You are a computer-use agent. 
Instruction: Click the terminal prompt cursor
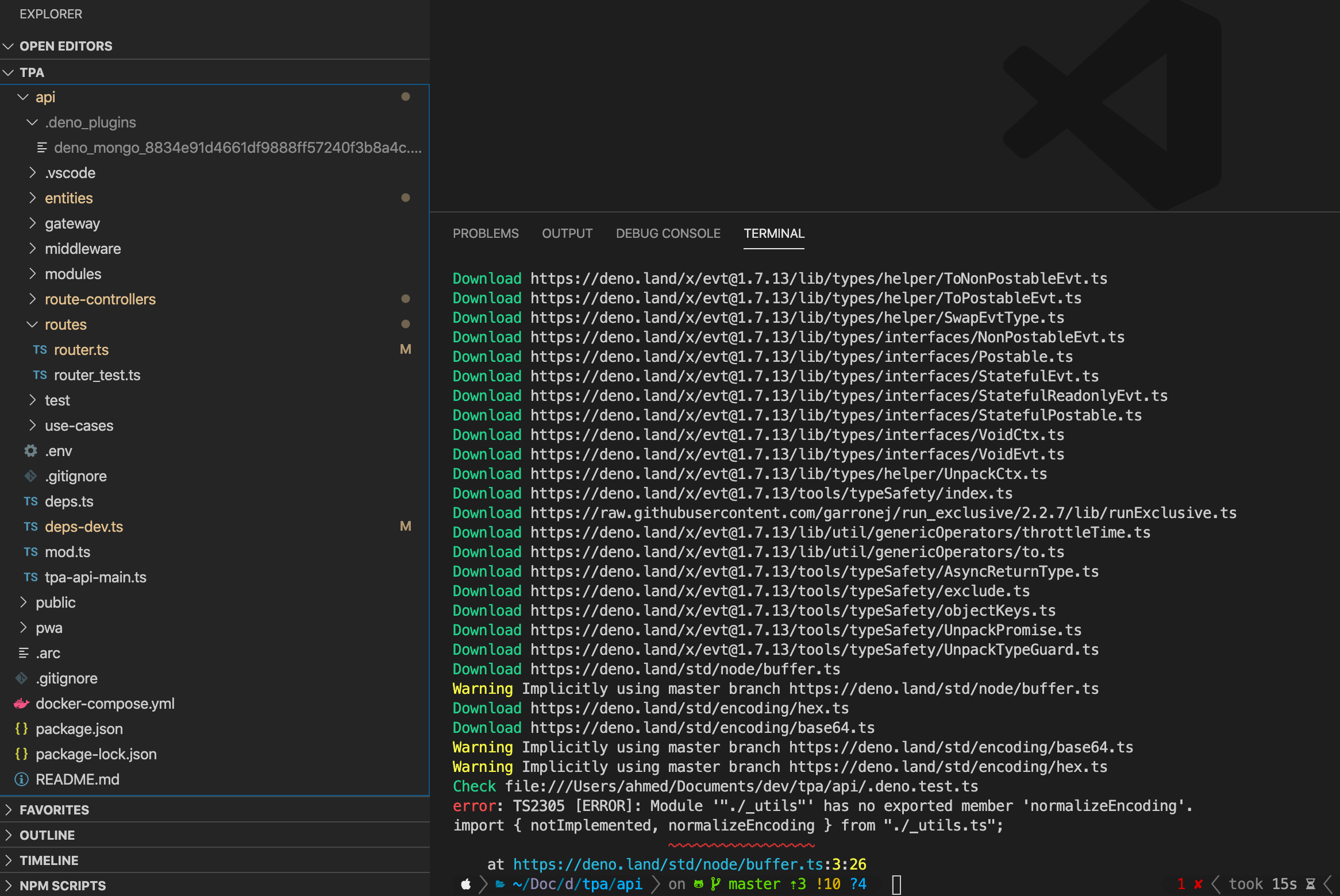coord(896,885)
